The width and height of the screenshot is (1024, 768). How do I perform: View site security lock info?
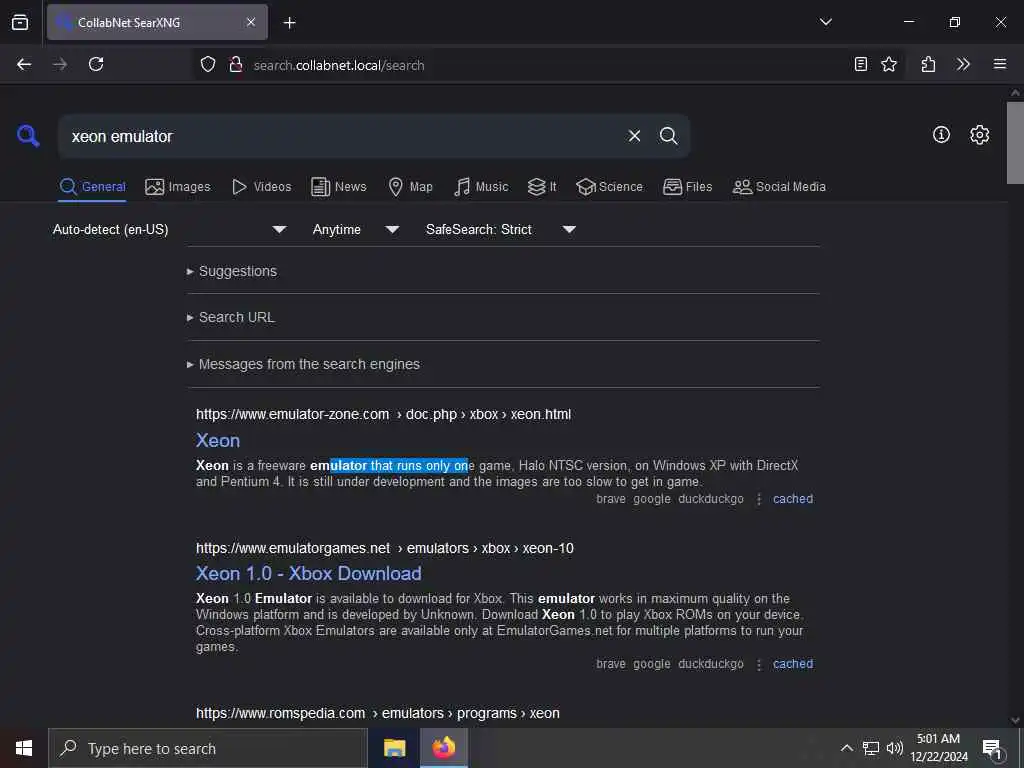point(236,64)
